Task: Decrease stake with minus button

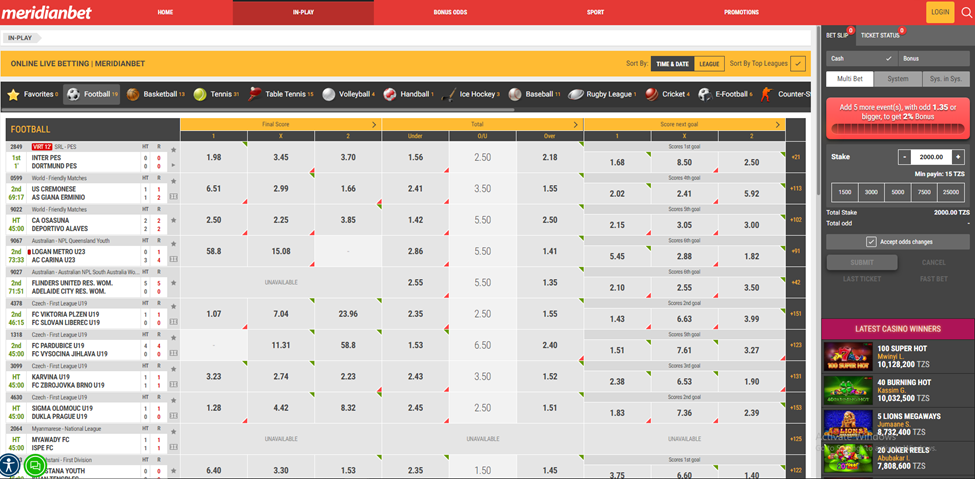Action: (905, 157)
